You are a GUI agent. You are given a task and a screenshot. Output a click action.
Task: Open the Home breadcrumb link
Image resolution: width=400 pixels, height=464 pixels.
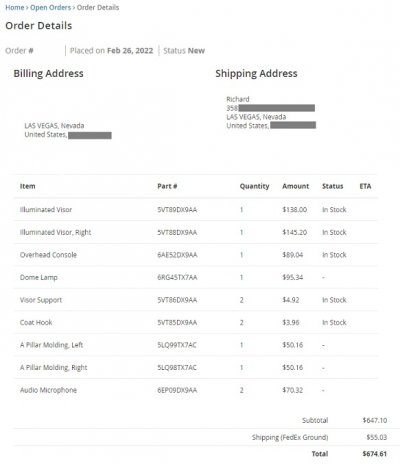pos(15,7)
